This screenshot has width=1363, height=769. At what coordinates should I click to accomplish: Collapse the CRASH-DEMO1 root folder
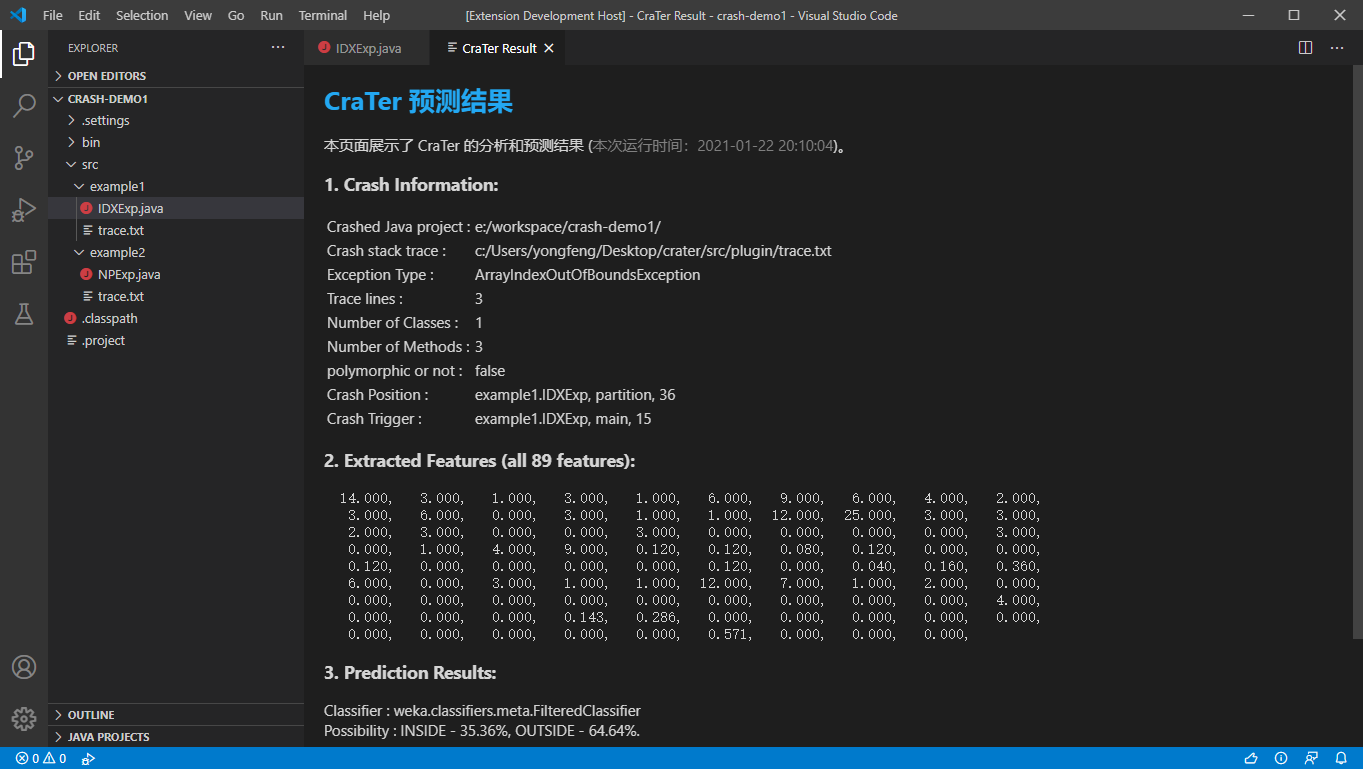(x=176, y=99)
